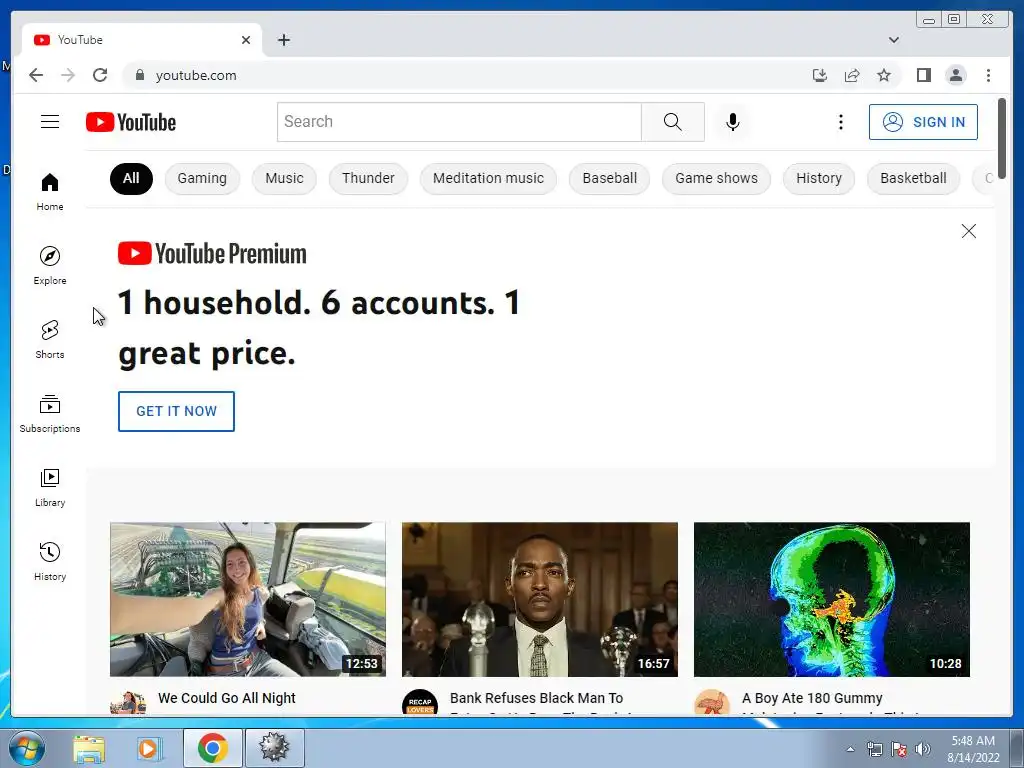Open the YouTube hamburger guide menu

(50, 121)
